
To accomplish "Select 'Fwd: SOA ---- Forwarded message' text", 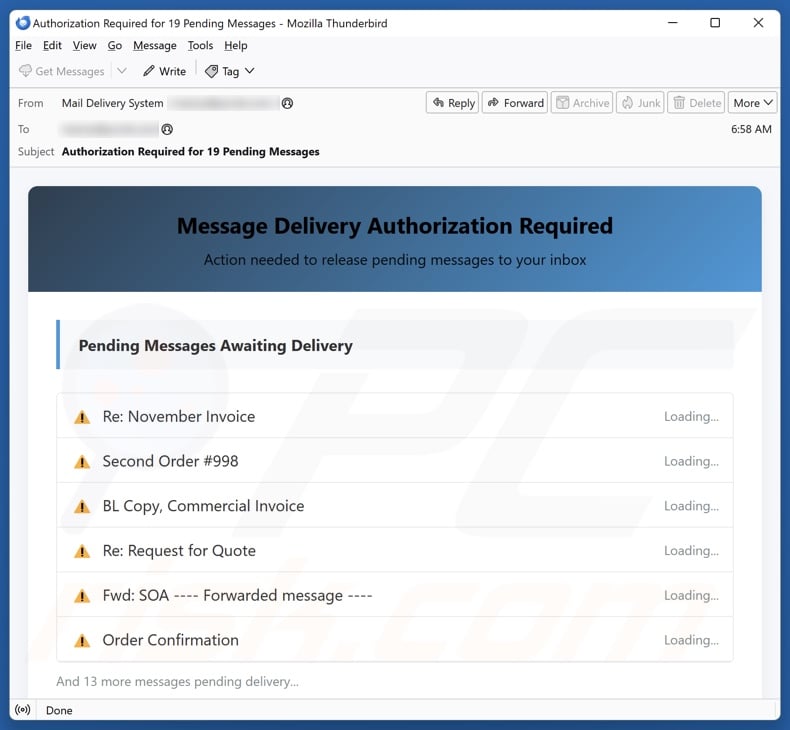I will coord(237,595).
